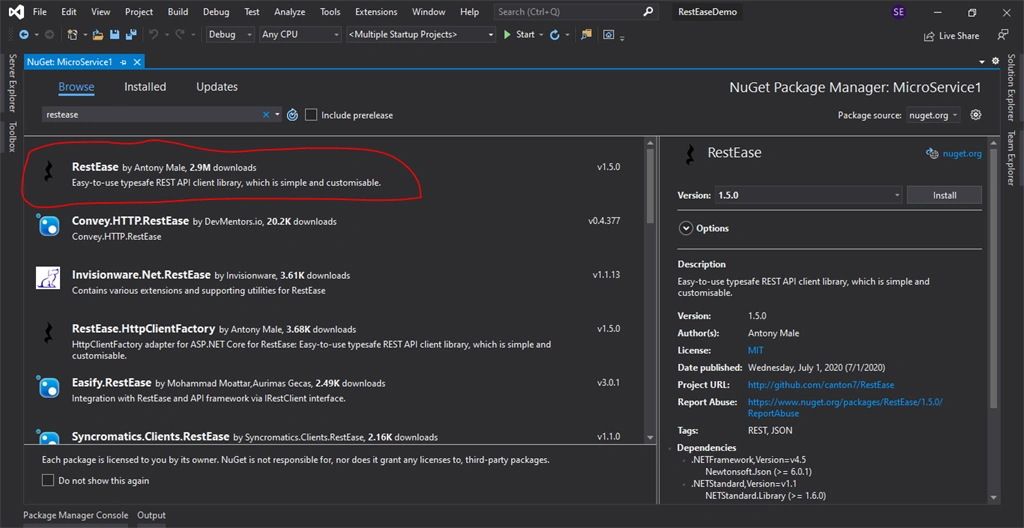This screenshot has height=528, width=1024.
Task: Click the RestEase package logo icon
Action: (48, 172)
